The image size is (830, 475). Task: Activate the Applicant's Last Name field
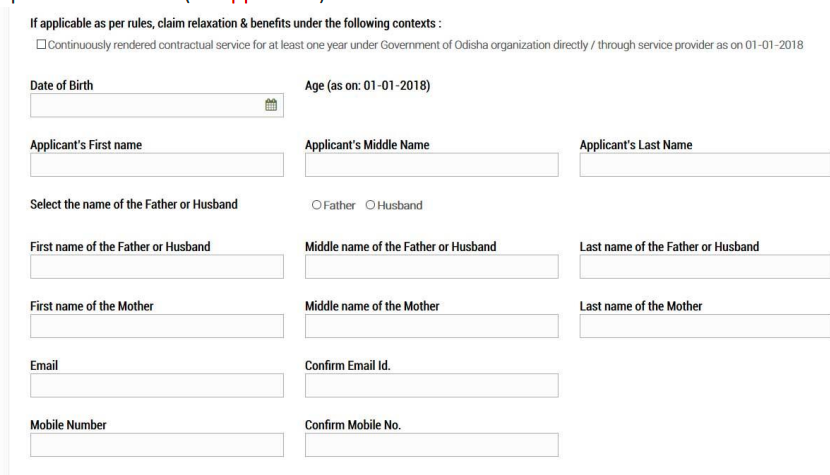[705, 165]
